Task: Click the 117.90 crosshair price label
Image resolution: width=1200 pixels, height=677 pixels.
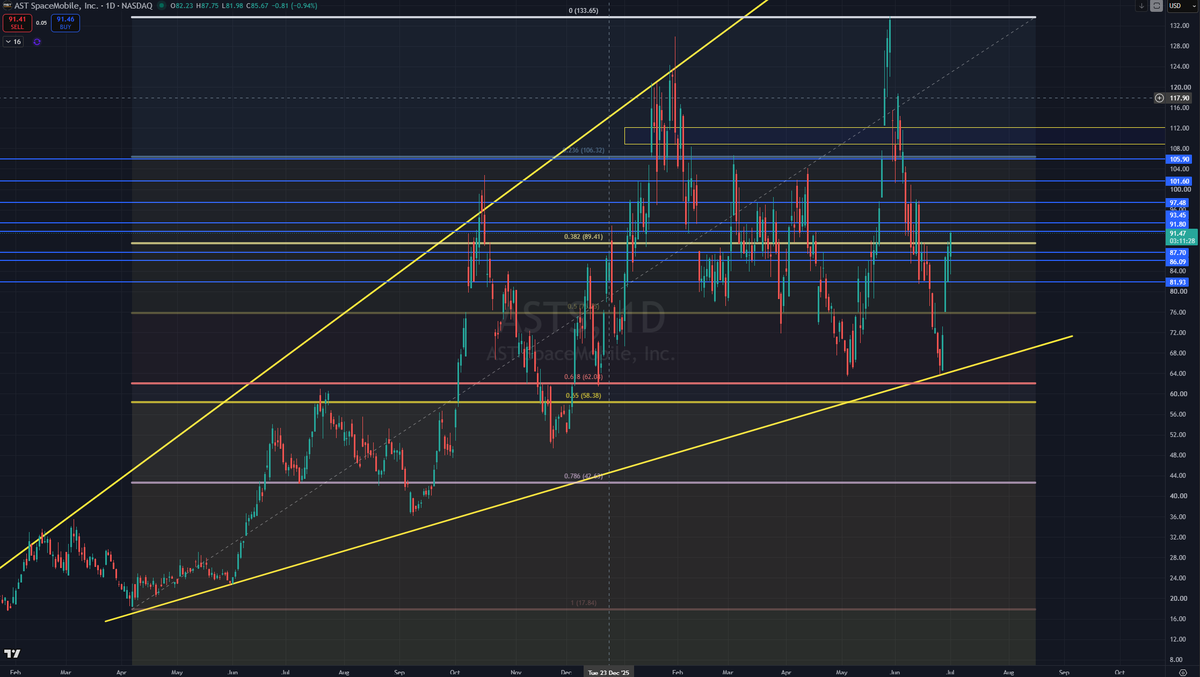Action: pos(1178,98)
